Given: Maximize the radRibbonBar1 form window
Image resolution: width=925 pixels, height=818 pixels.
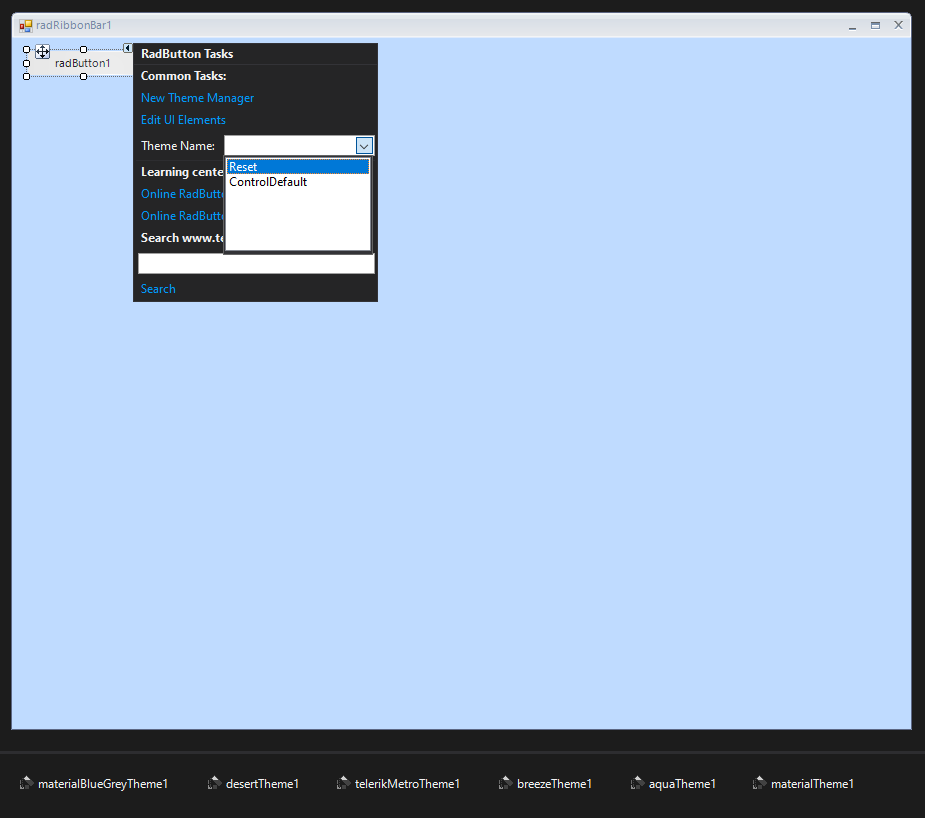Looking at the screenshot, I should pyautogui.click(x=875, y=25).
